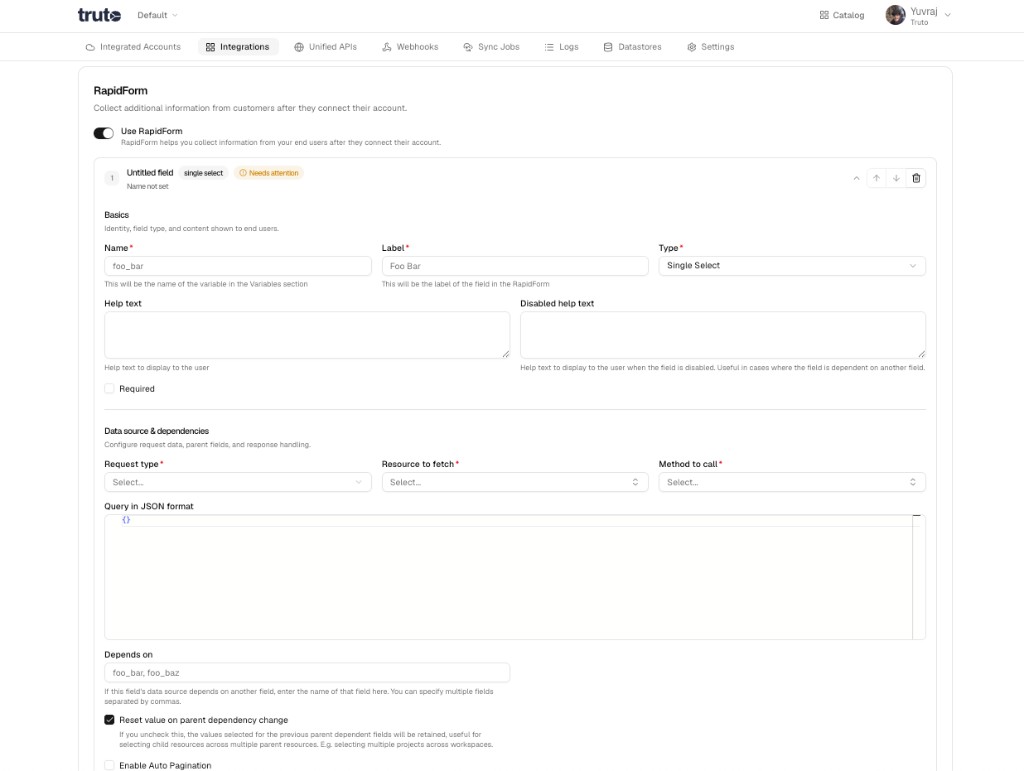Select the Integrations tab
The image size is (1024, 771).
point(238,47)
